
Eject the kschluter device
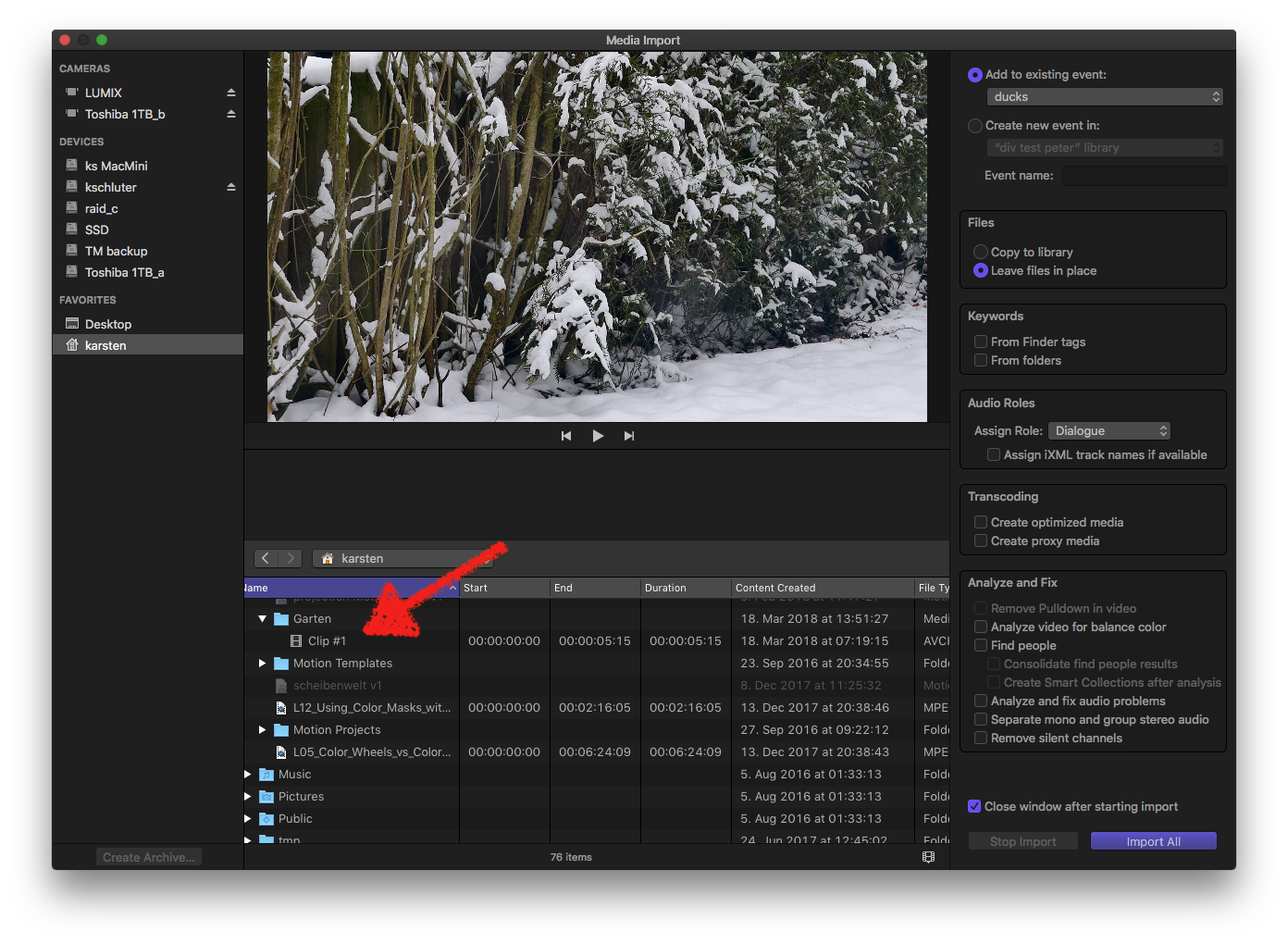pos(231,187)
